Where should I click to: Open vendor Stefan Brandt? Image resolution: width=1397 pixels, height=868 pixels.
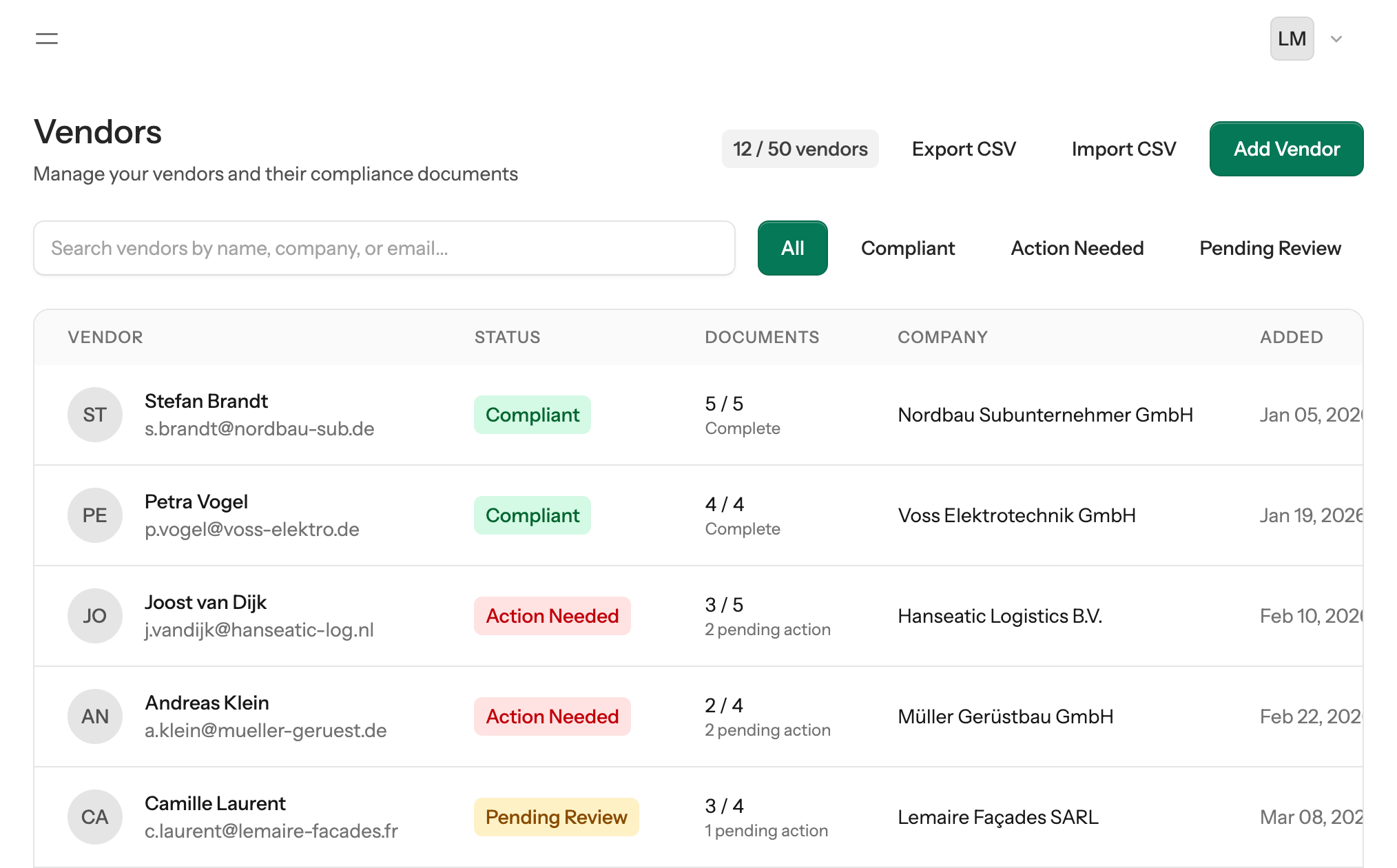coord(206,401)
